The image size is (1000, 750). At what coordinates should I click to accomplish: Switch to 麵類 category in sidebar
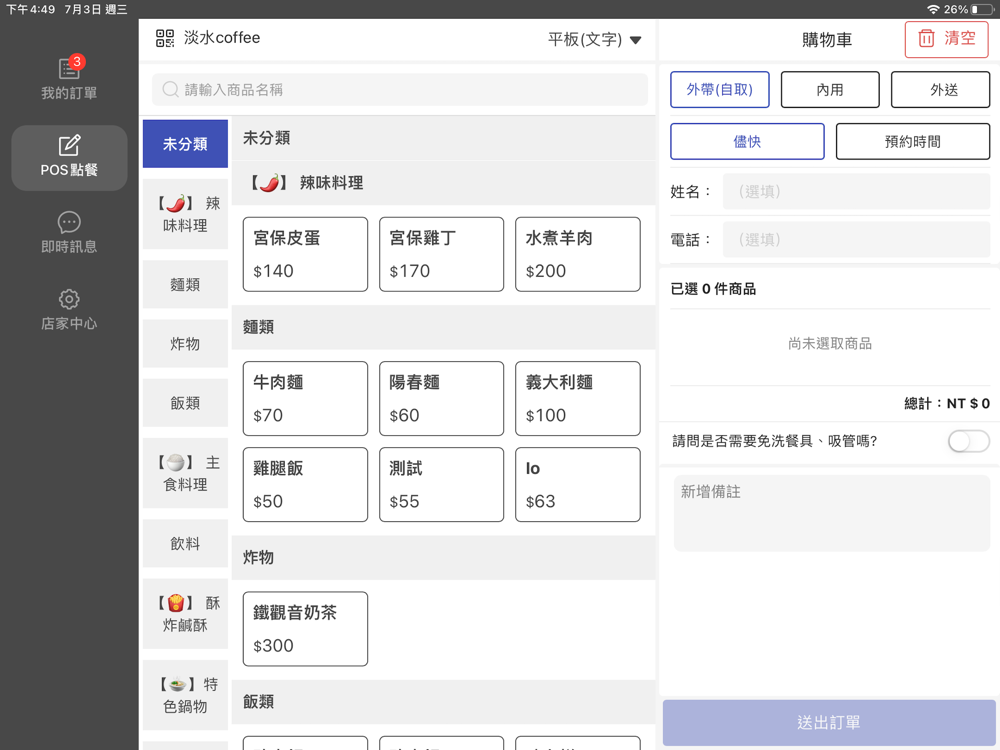[x=185, y=284]
